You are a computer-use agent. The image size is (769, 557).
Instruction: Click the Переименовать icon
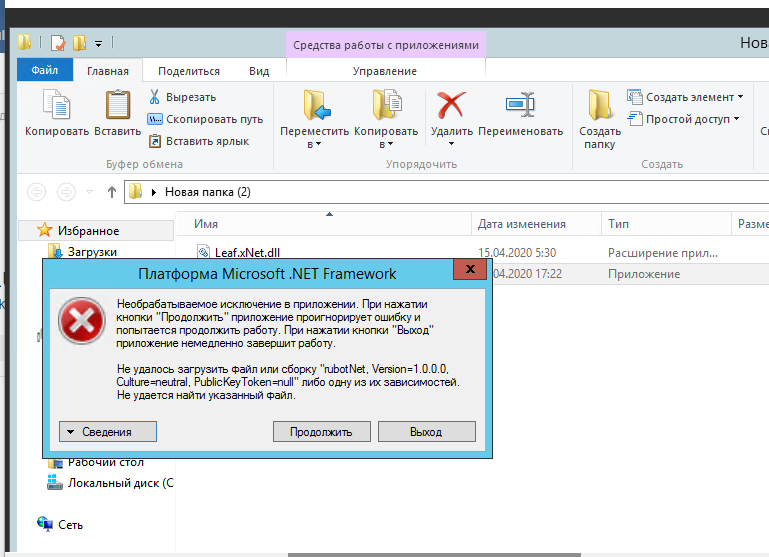click(x=520, y=106)
